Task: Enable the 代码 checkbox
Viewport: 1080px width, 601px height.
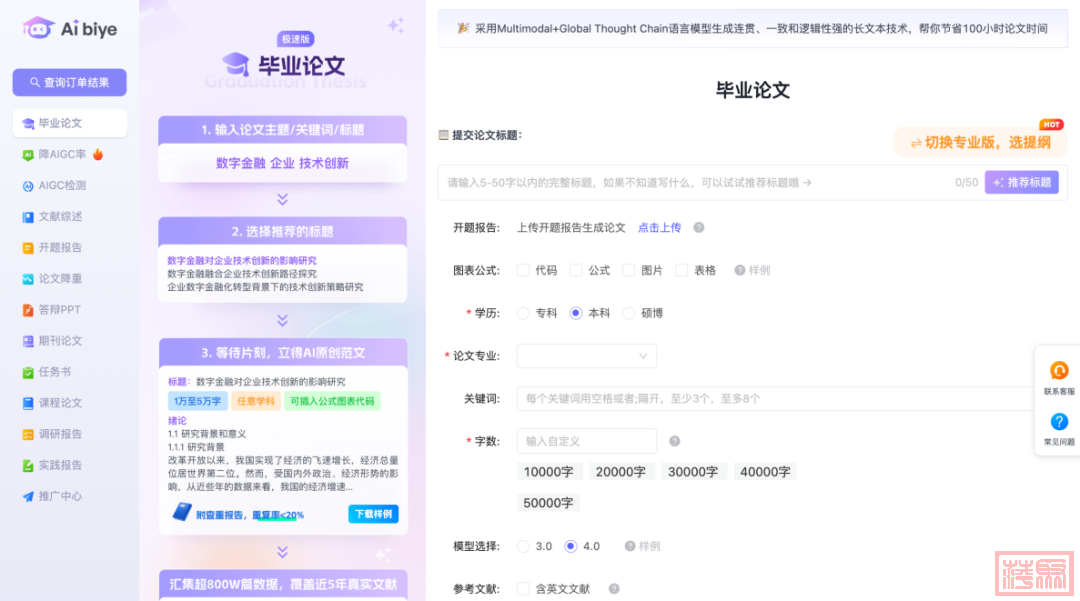Action: (523, 270)
